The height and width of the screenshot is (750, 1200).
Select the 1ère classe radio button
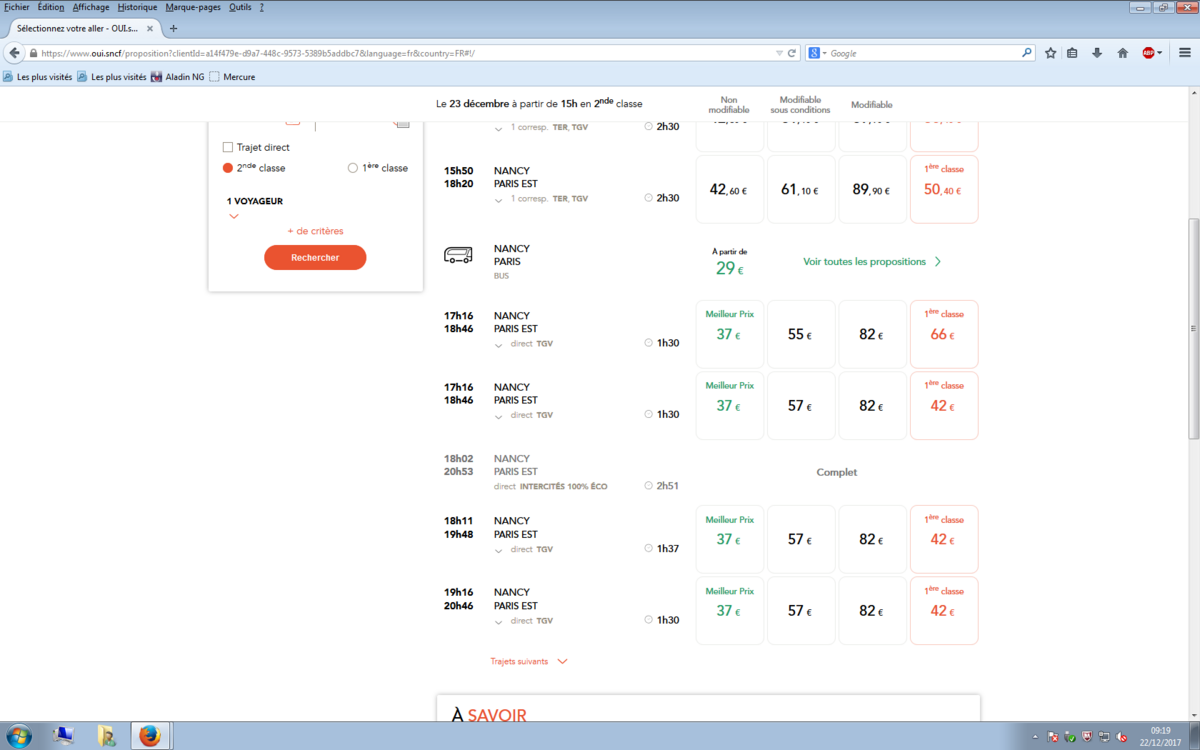pyautogui.click(x=352, y=168)
